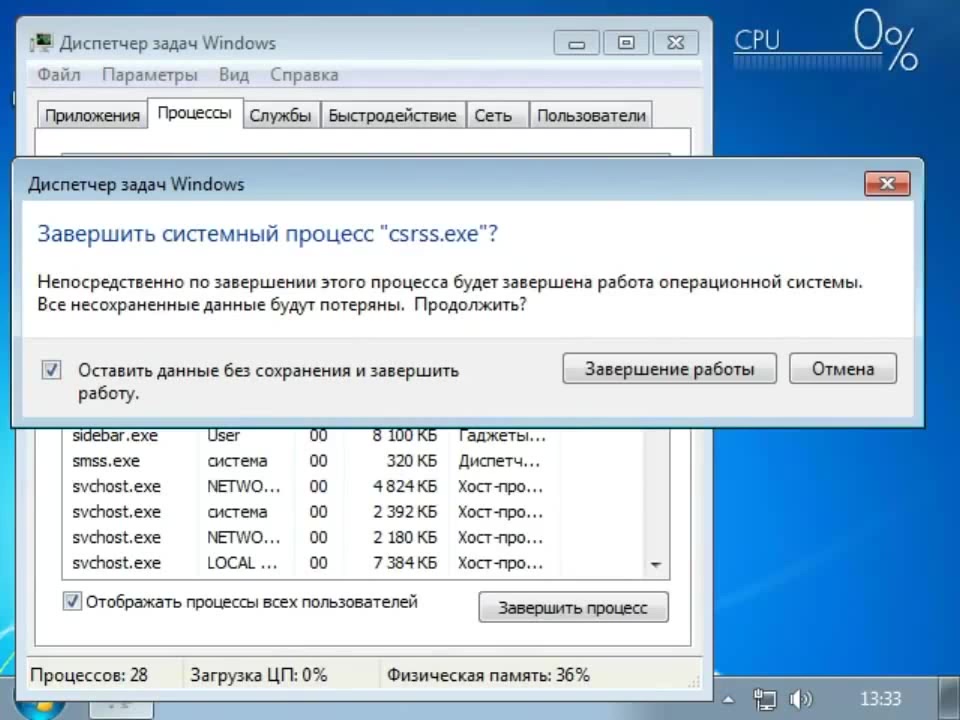Select the smss.exe process row
This screenshot has height=720, width=960.
click(x=107, y=461)
